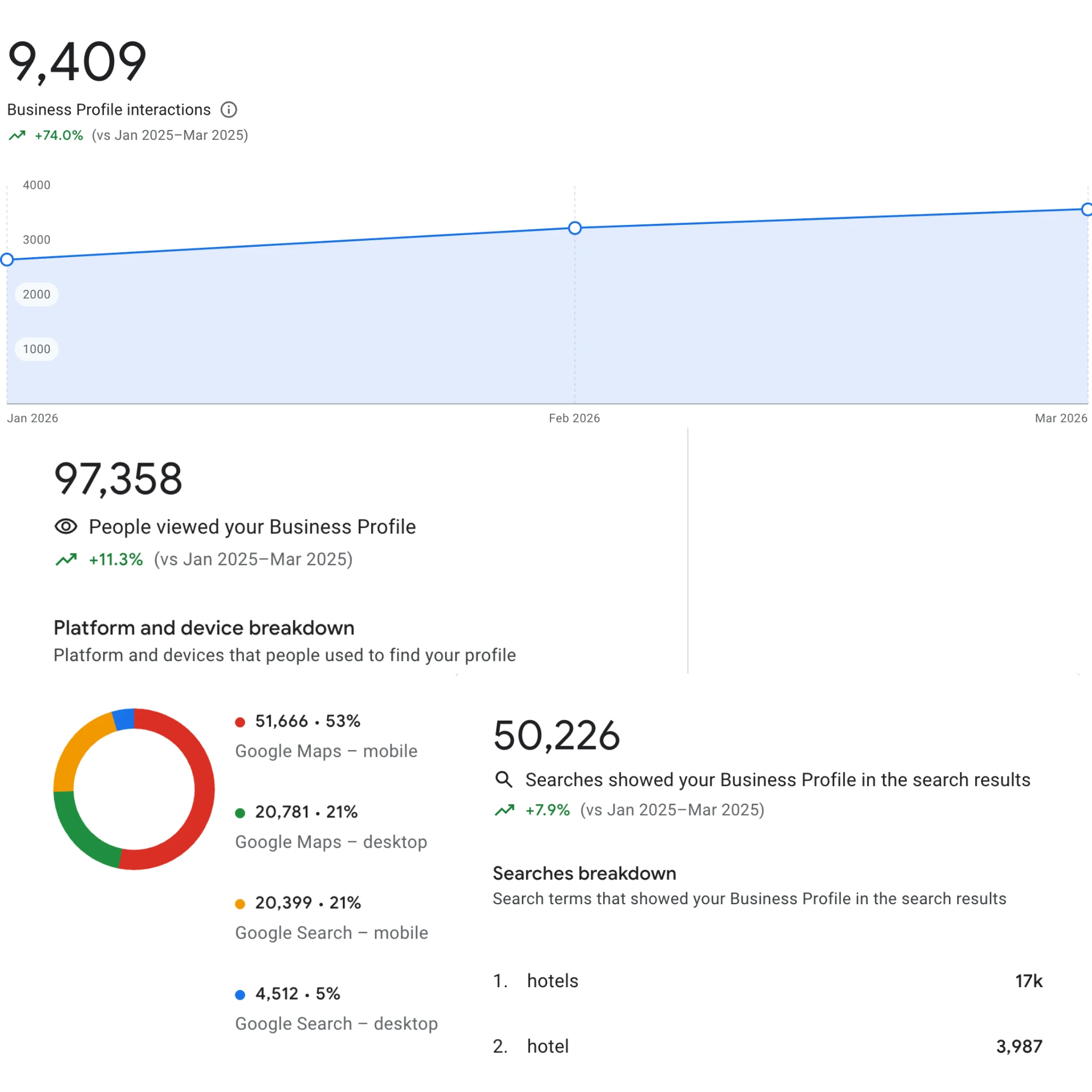1092x1092 pixels.
Task: Click the 'Google Search – desktop' legend label
Action: [x=336, y=1024]
